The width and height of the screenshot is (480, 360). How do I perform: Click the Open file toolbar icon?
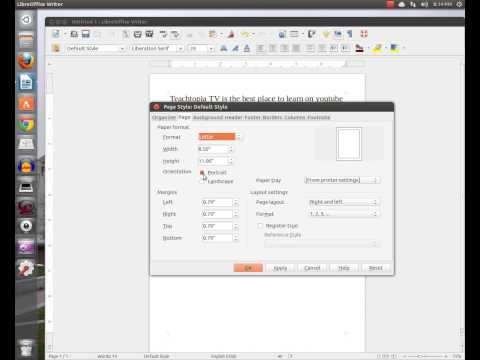pyautogui.click(x=74, y=34)
